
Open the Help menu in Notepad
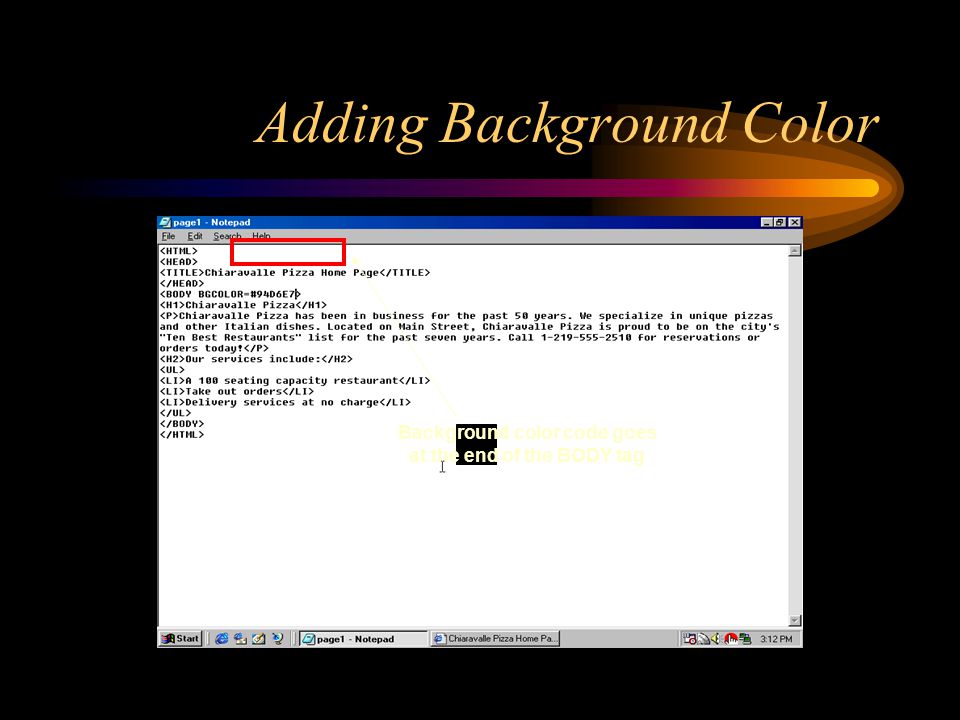(x=261, y=236)
